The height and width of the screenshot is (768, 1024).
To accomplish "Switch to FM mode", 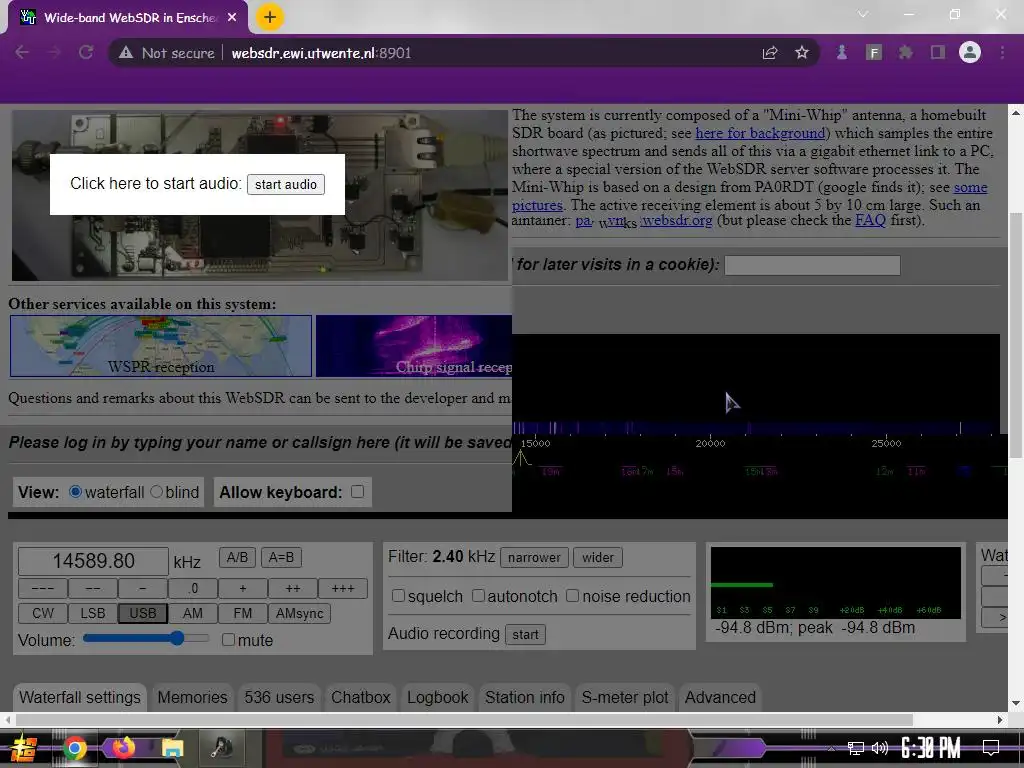I will click(242, 613).
